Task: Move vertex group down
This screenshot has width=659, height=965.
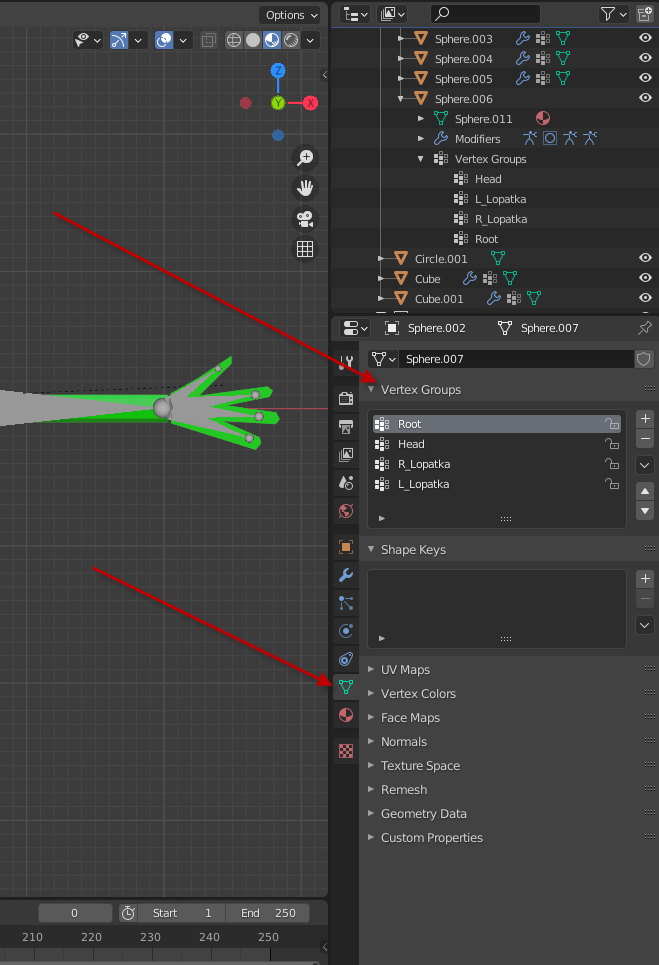Action: pyautogui.click(x=644, y=511)
